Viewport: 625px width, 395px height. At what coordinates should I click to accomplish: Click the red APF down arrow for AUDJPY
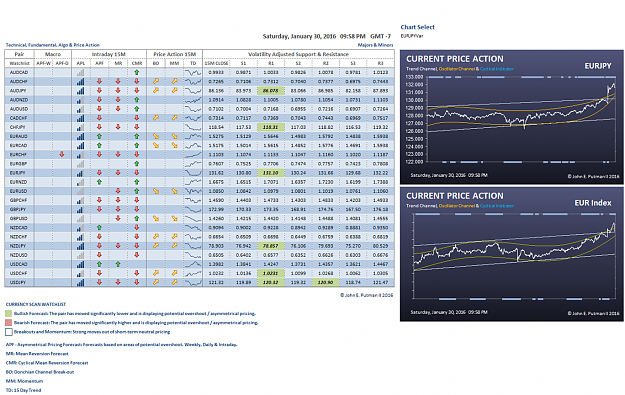(x=99, y=91)
